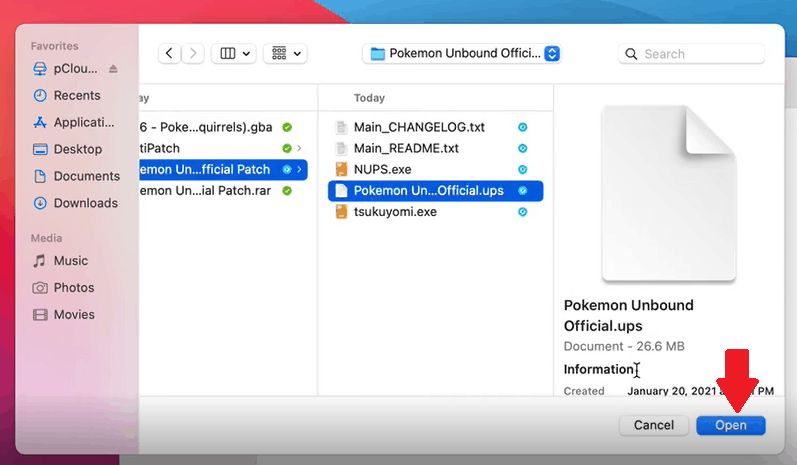This screenshot has height=465, width=797.
Task: Click the Open button
Action: point(731,425)
